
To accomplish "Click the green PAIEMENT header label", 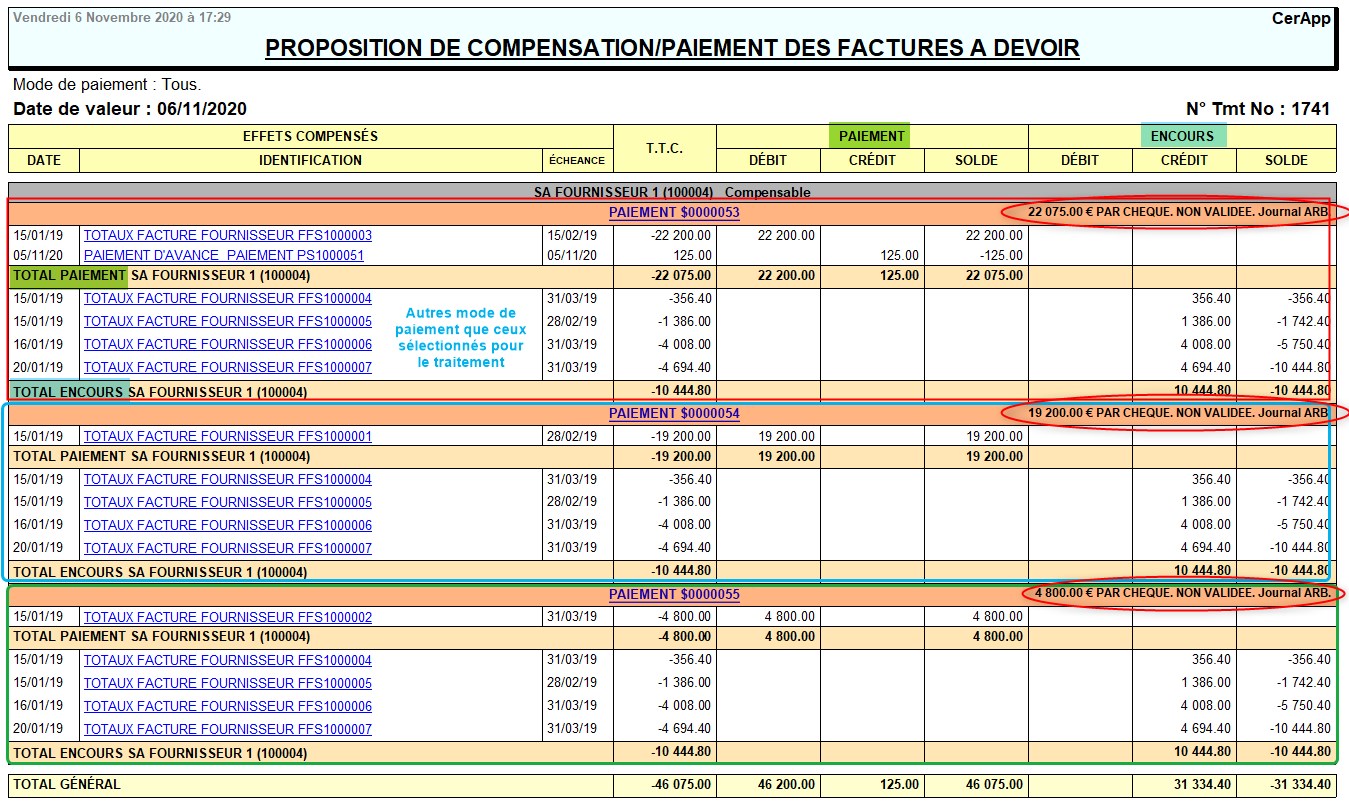I will 871,136.
